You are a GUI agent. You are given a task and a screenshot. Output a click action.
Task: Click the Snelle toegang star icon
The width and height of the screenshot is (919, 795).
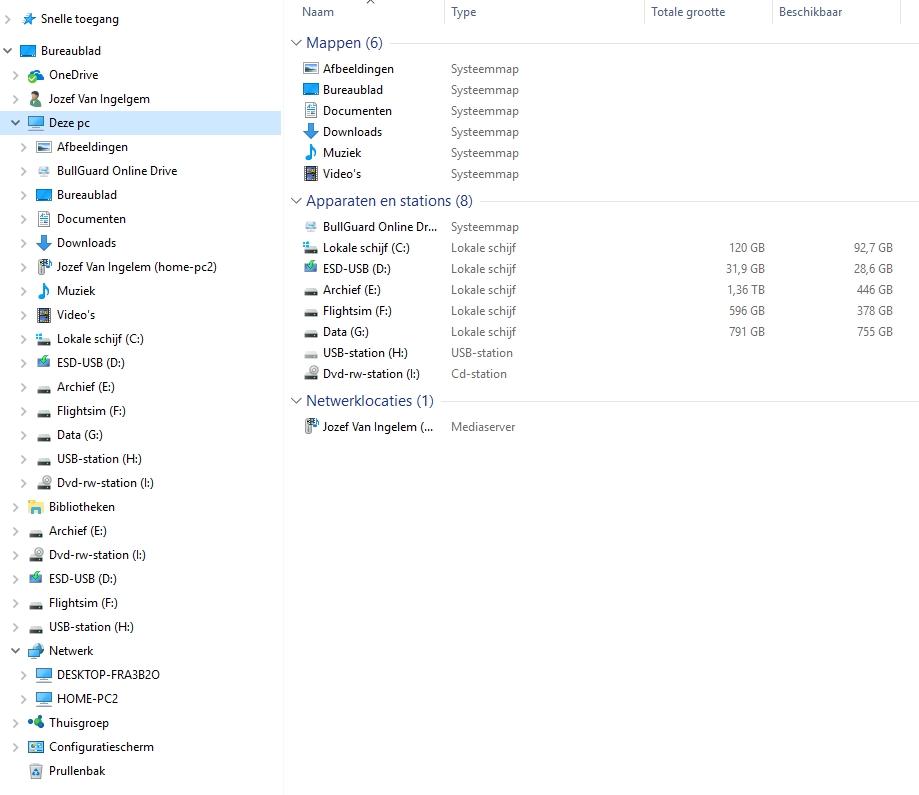28,19
